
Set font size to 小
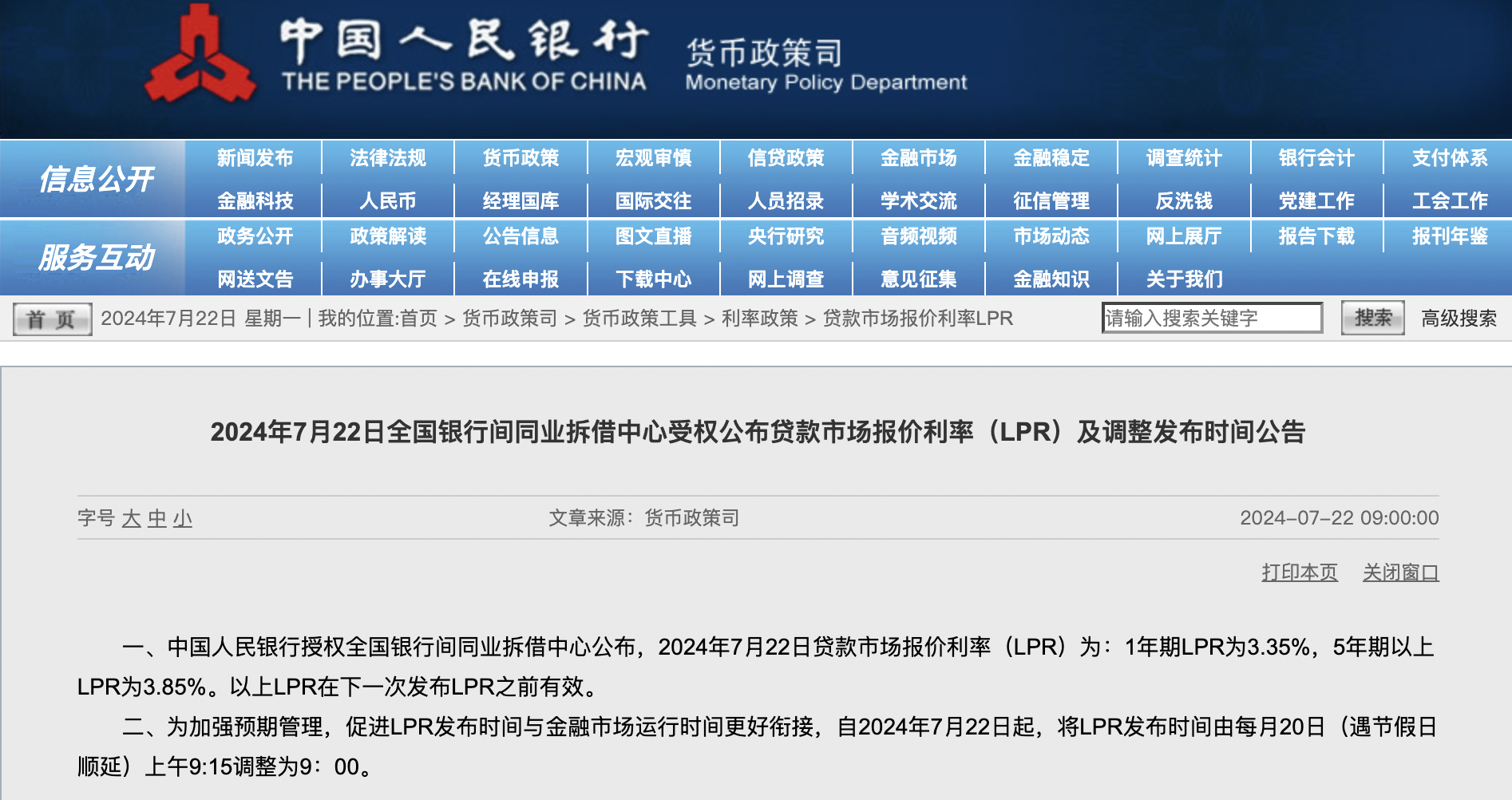[183, 519]
